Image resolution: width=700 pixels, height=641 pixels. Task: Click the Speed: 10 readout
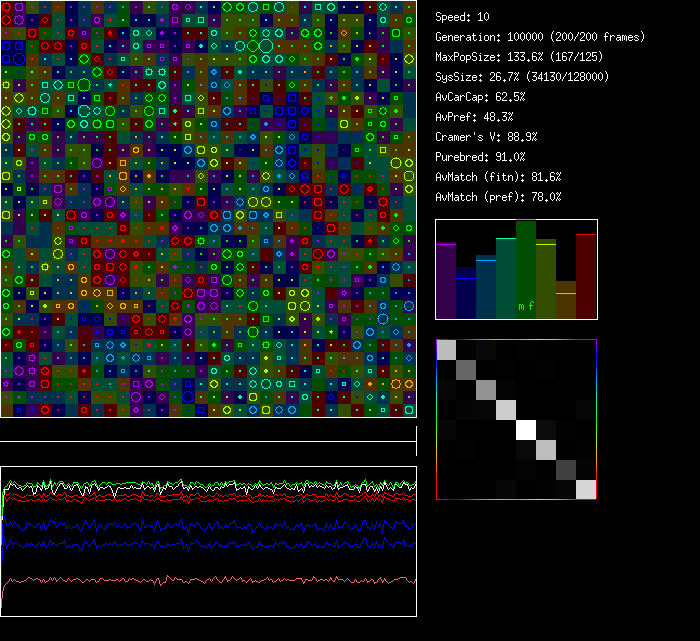coord(463,17)
